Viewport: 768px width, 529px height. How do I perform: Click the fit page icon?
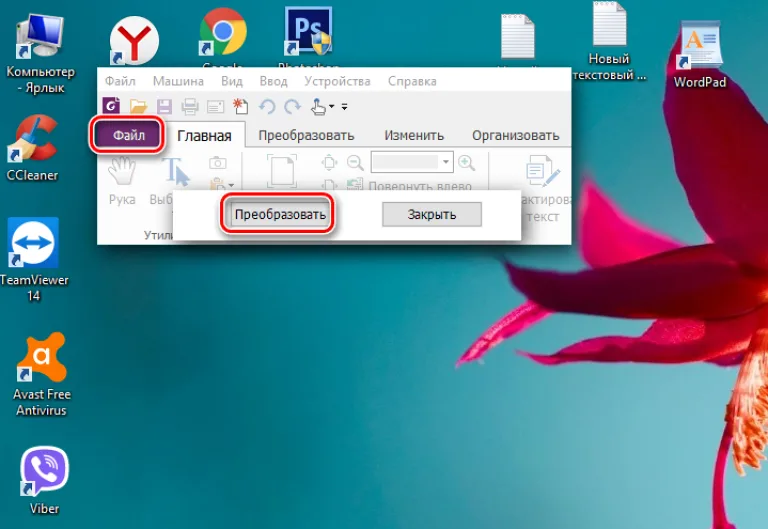282,171
